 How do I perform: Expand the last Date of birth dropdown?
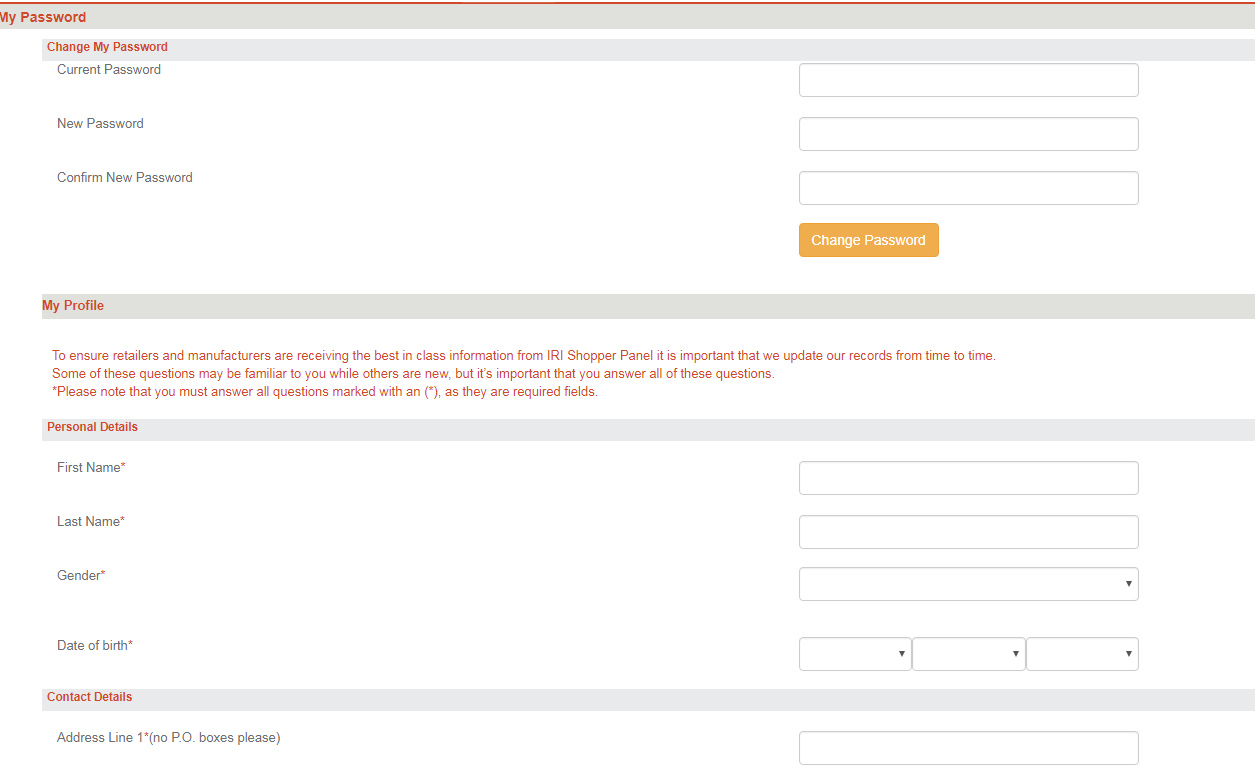point(1082,654)
